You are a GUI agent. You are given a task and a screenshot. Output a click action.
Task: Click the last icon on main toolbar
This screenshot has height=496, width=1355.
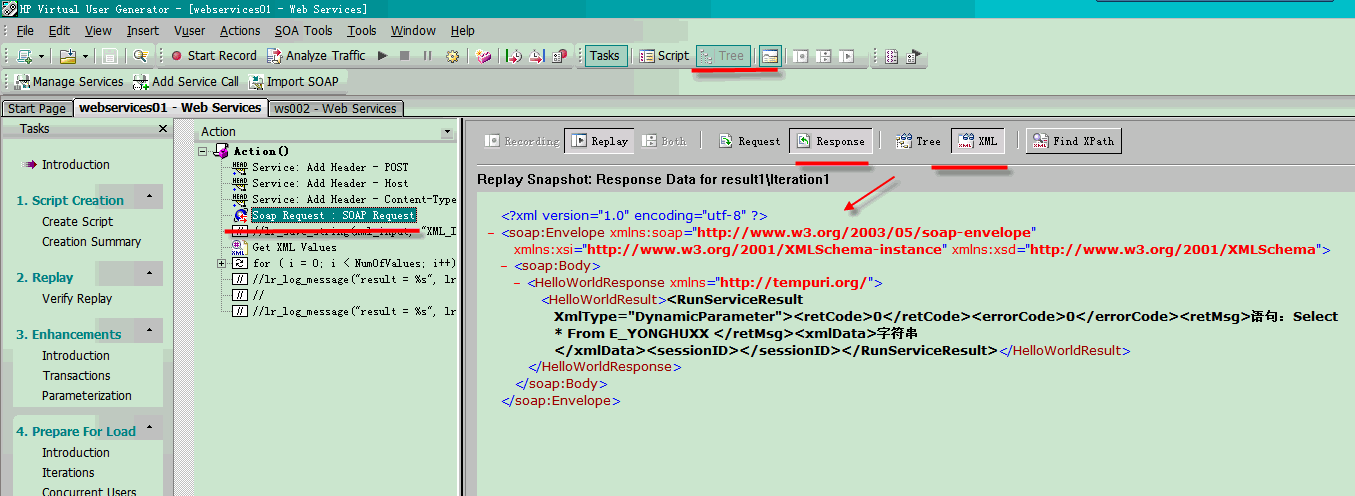pos(913,56)
